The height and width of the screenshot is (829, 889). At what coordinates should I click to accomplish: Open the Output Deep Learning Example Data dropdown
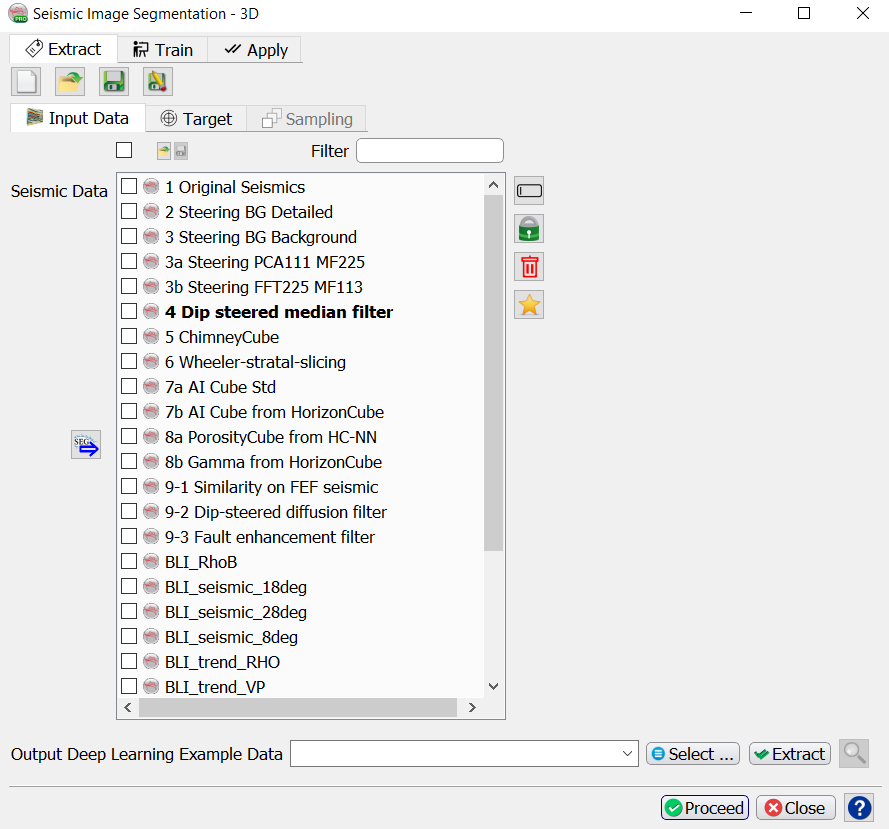tap(628, 754)
